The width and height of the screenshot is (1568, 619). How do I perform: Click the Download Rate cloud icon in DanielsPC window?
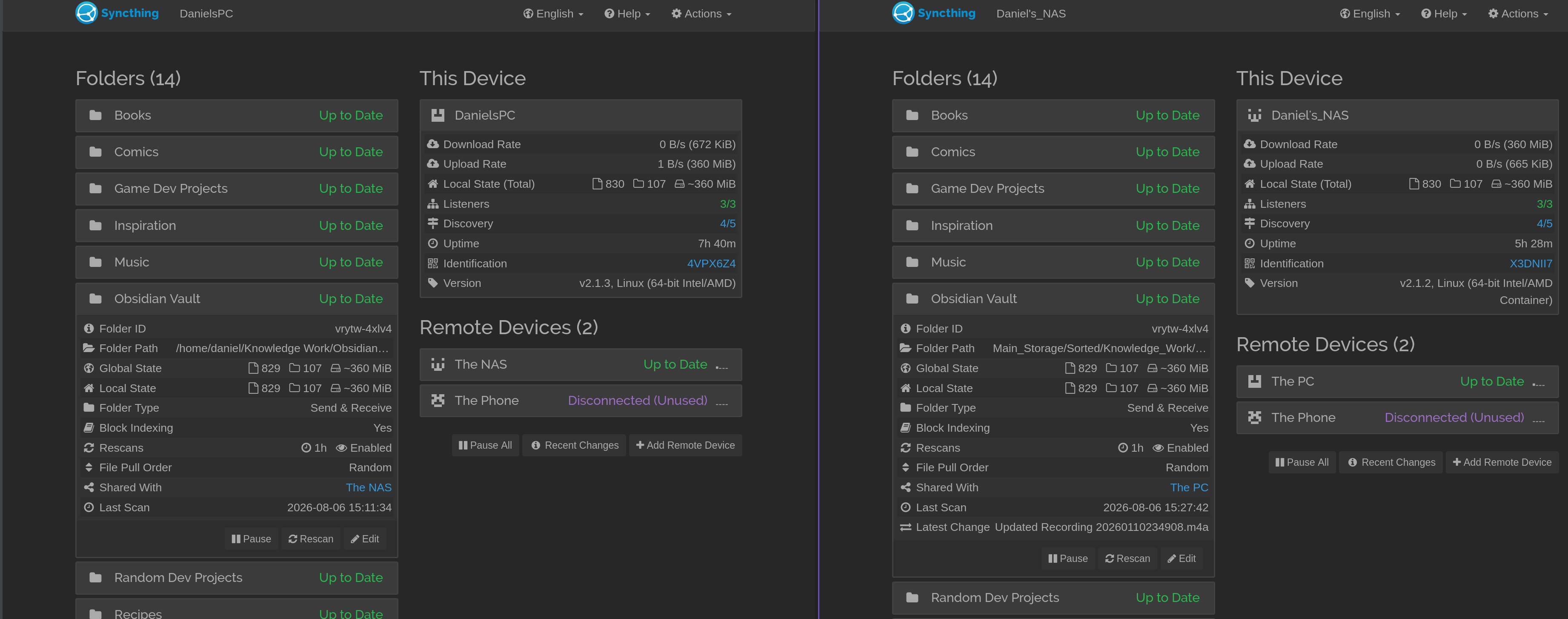pyautogui.click(x=433, y=144)
